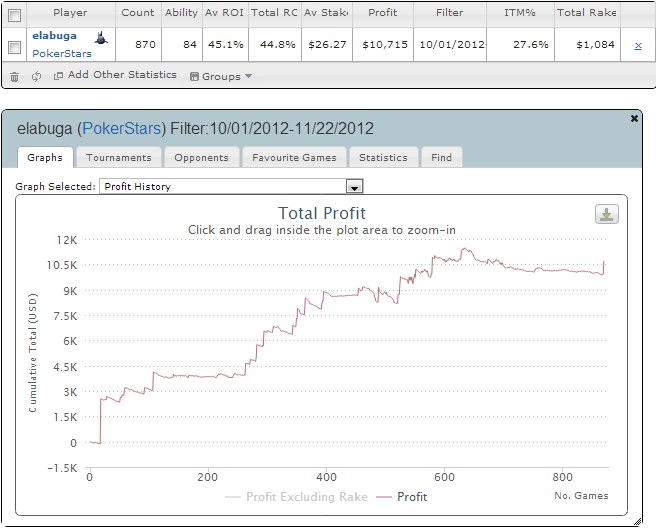
Task: Open the Groups dropdown
Action: pyautogui.click(x=221, y=76)
